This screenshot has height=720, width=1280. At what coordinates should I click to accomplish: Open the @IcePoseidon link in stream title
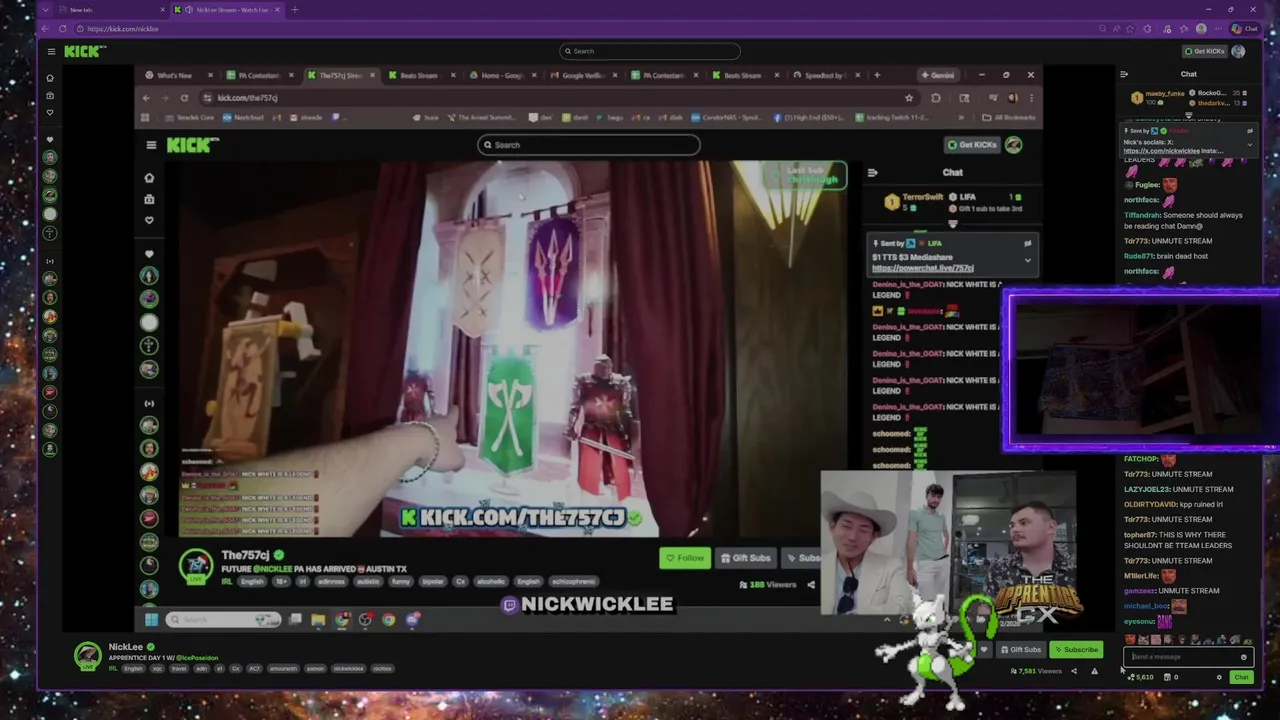coord(196,658)
